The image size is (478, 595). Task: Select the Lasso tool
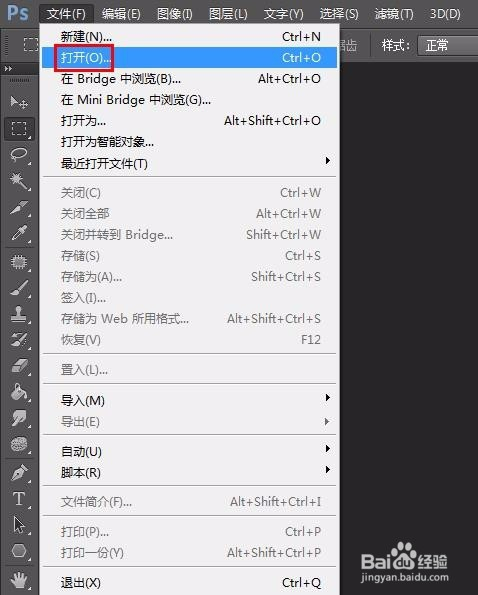click(x=19, y=155)
